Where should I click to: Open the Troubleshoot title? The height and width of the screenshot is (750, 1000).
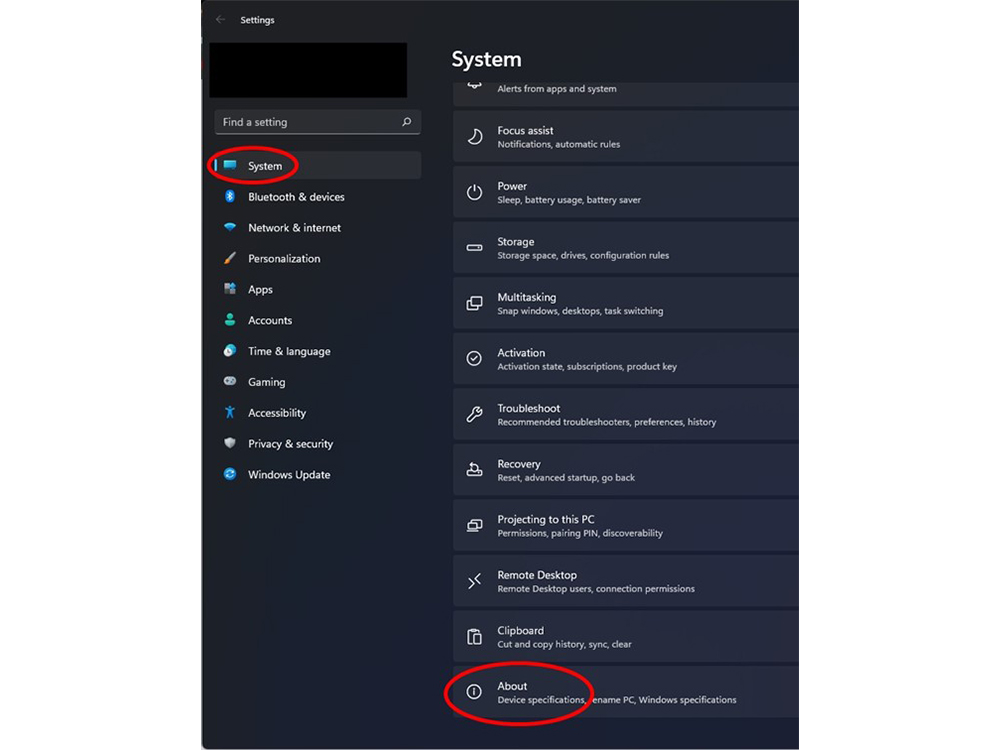[x=528, y=408]
